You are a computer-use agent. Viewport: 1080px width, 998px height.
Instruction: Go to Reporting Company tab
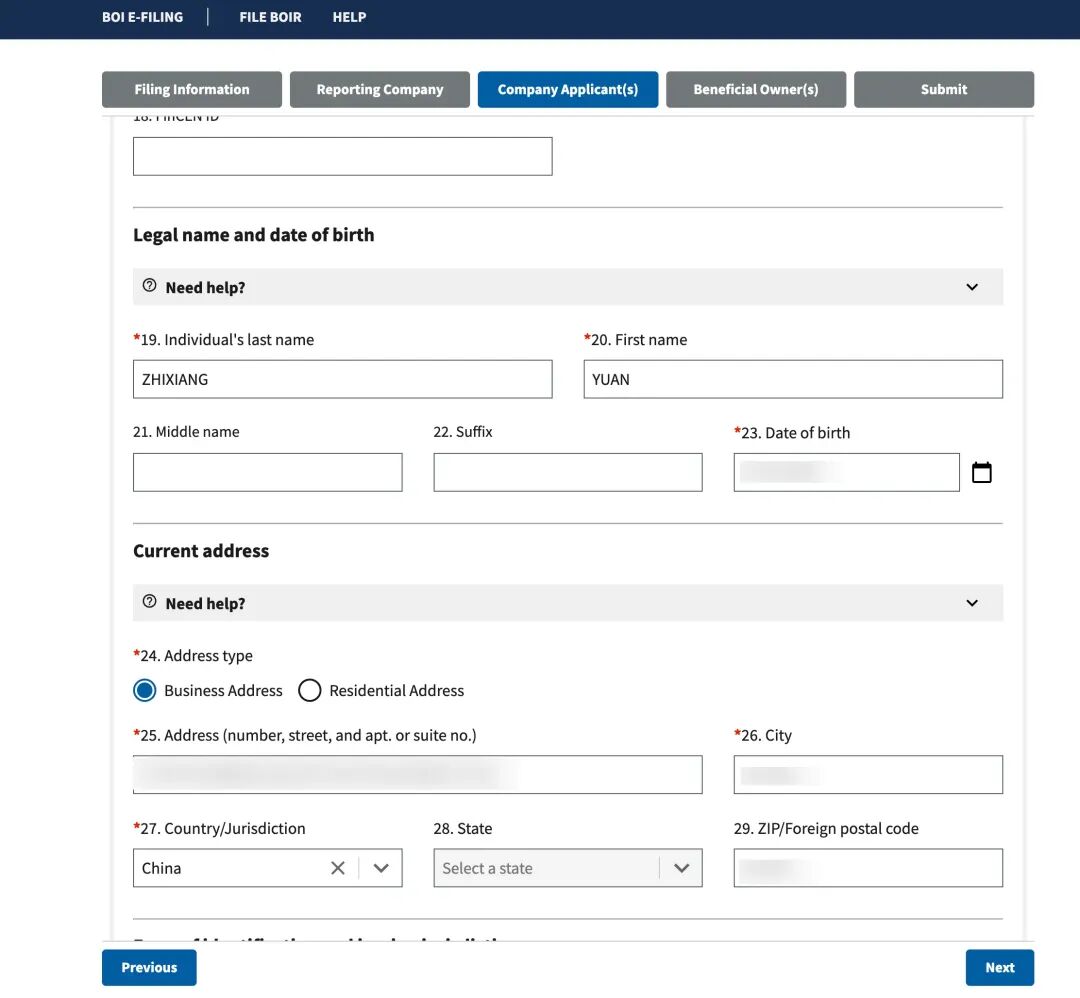tap(380, 89)
